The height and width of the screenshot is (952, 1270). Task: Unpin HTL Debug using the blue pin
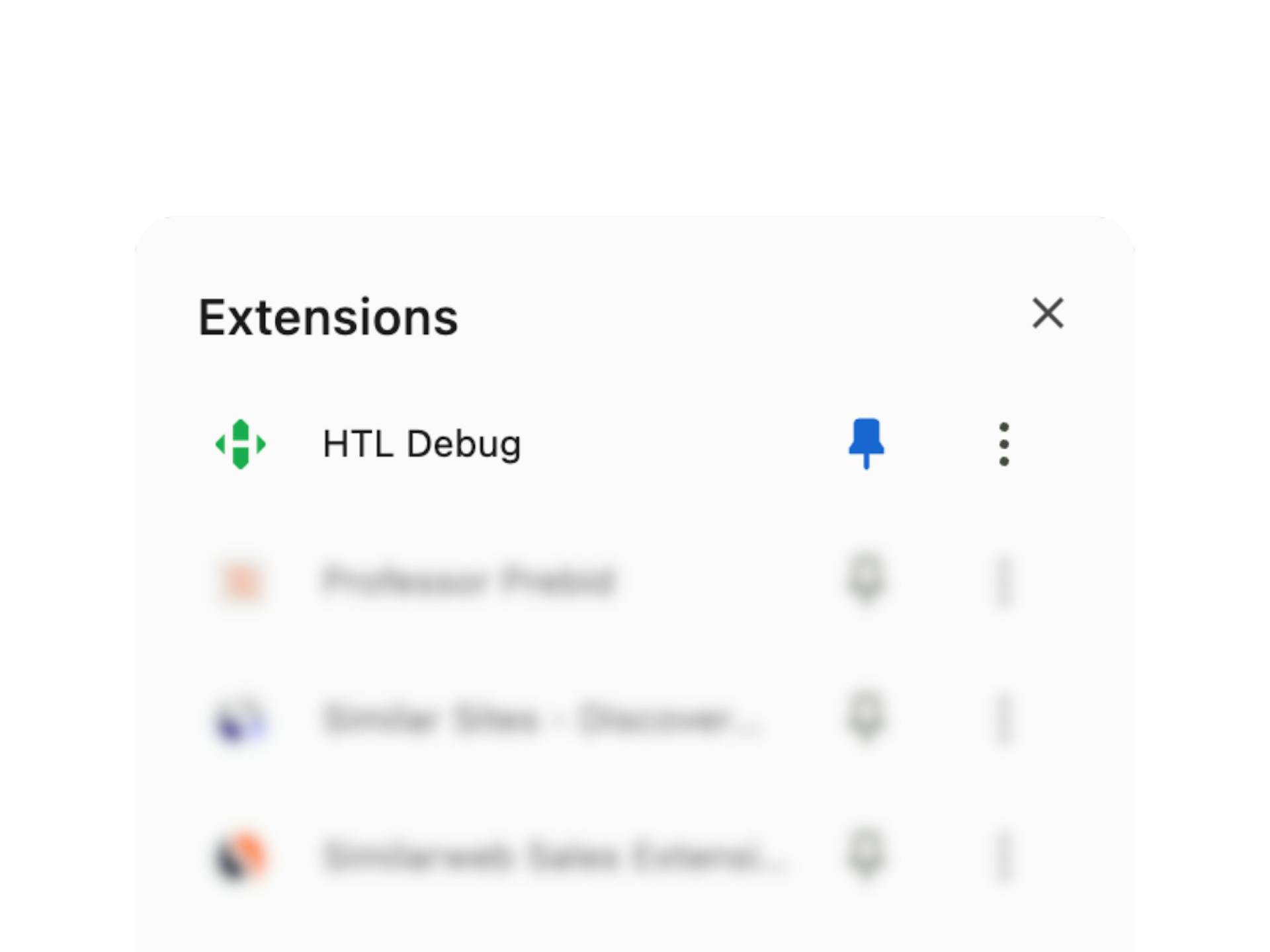click(x=867, y=444)
